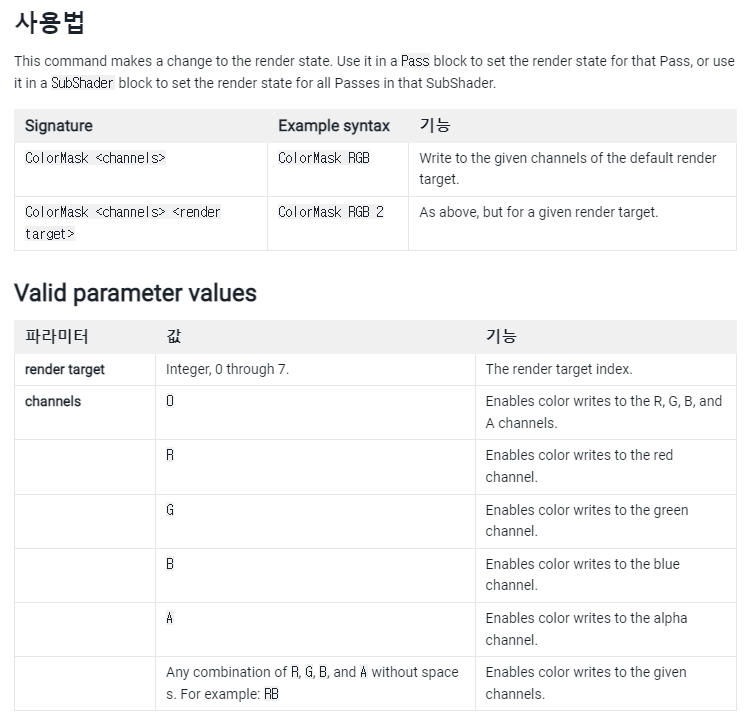Select the "파라미터" column header

coord(56,337)
